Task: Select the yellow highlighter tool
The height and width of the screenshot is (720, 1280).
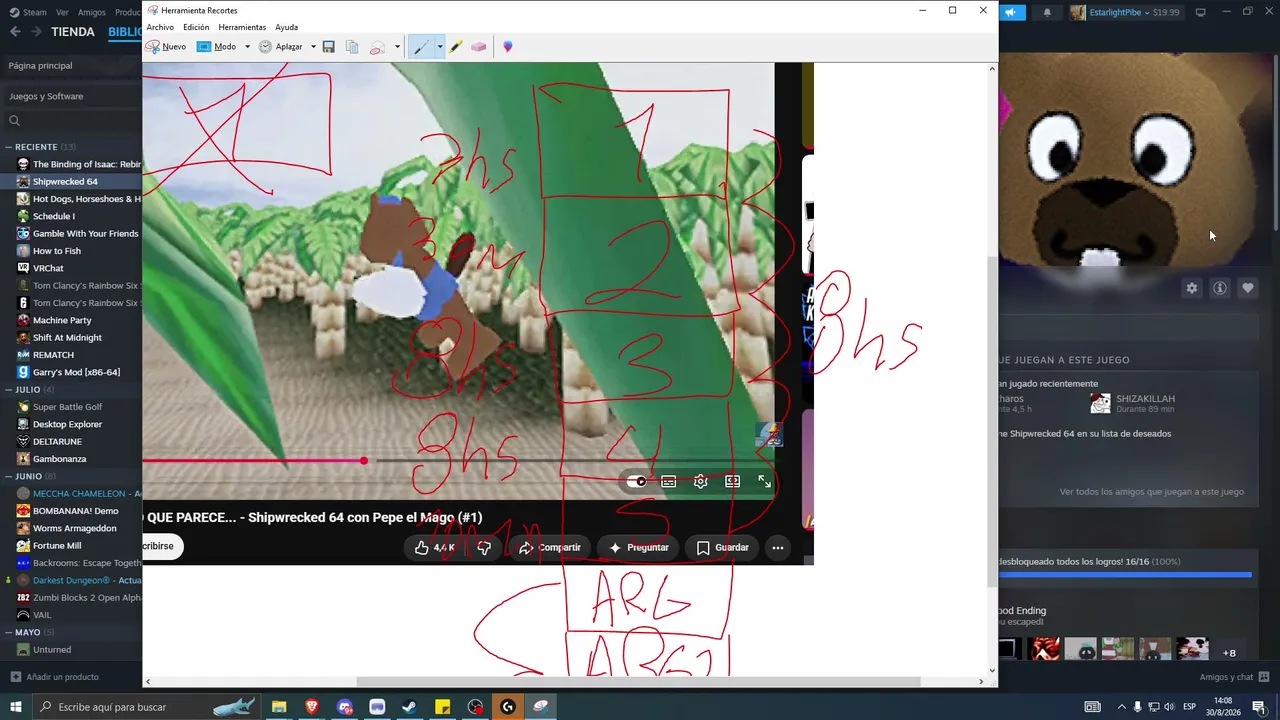Action: (x=455, y=47)
